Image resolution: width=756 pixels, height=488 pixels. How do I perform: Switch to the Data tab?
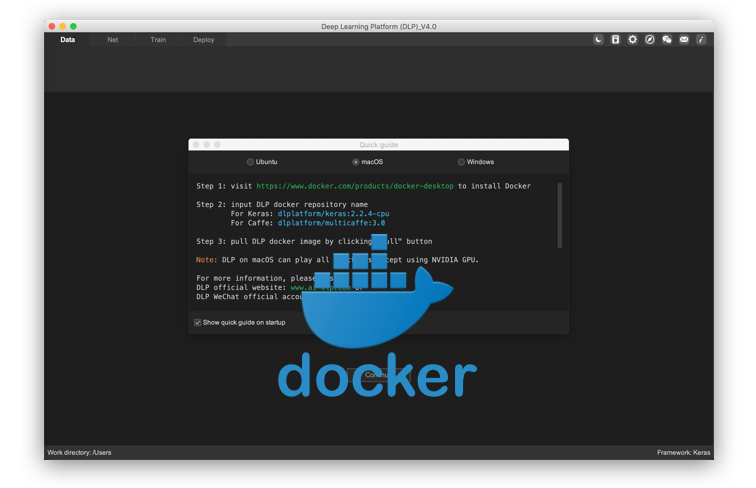[x=67, y=40]
